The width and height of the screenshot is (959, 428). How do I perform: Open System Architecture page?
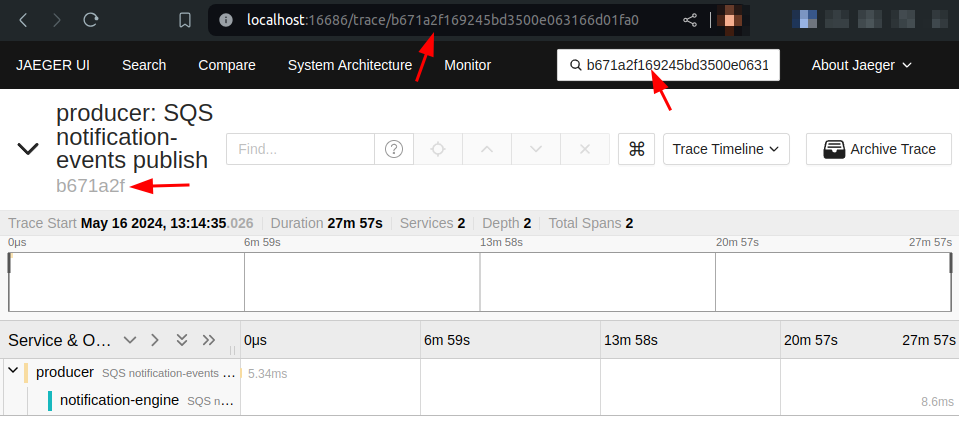click(350, 65)
